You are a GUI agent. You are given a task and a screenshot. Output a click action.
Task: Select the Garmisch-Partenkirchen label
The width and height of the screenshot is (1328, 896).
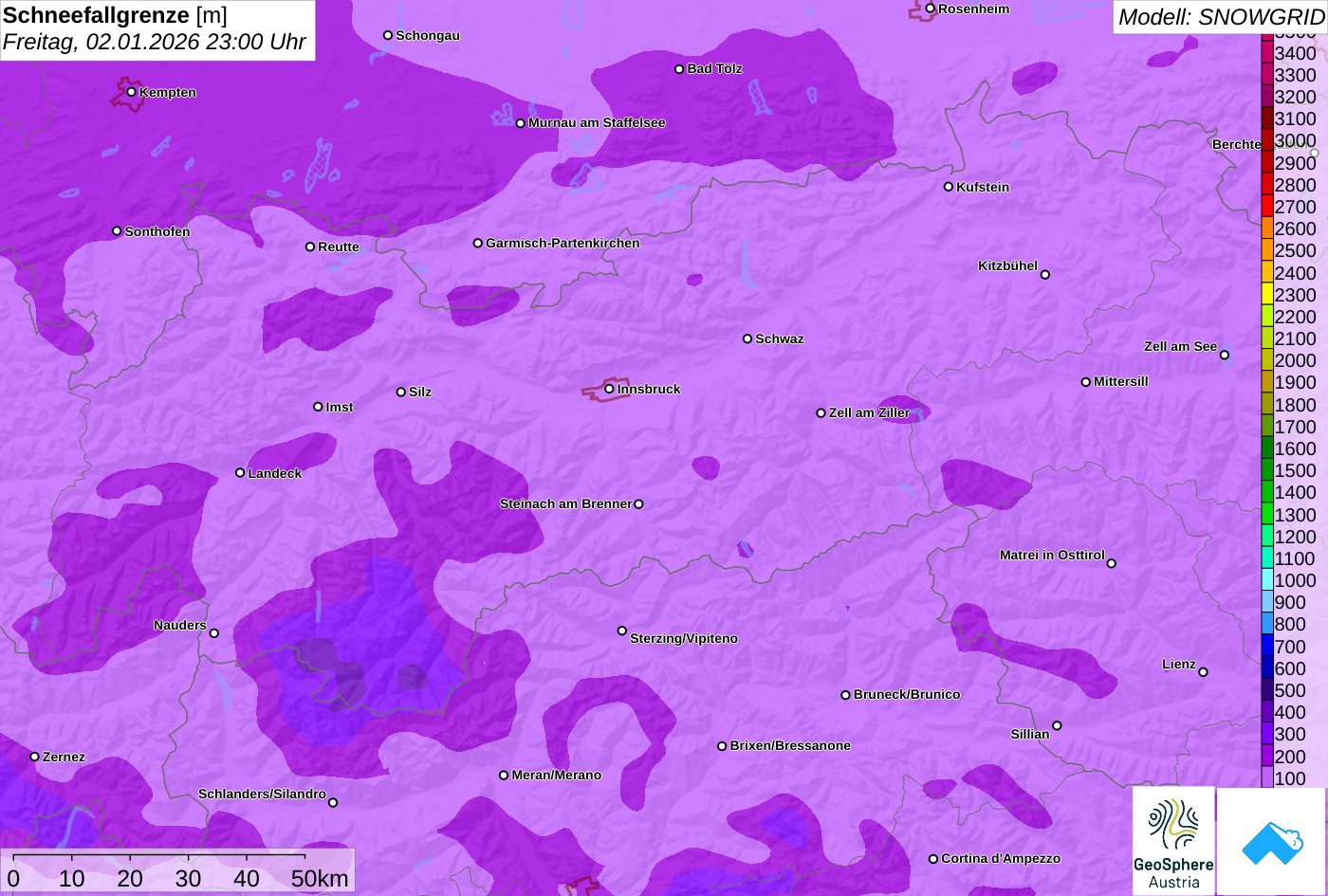[x=563, y=243]
